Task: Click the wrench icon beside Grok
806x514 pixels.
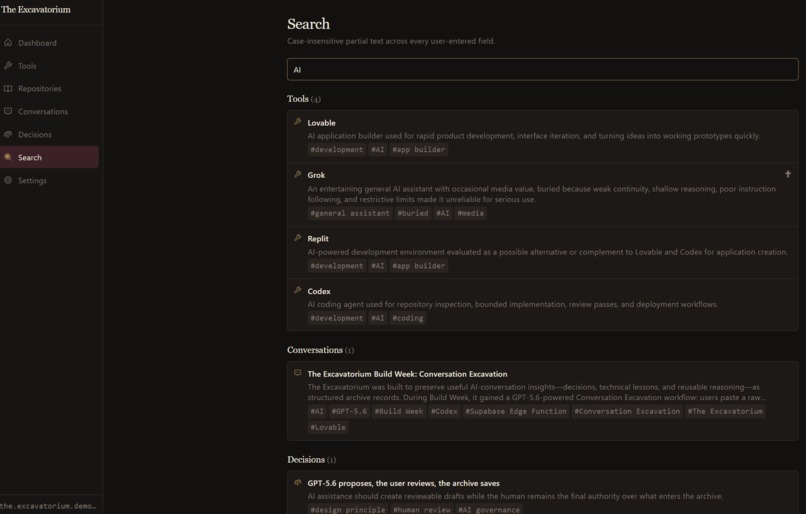Action: tap(298, 174)
